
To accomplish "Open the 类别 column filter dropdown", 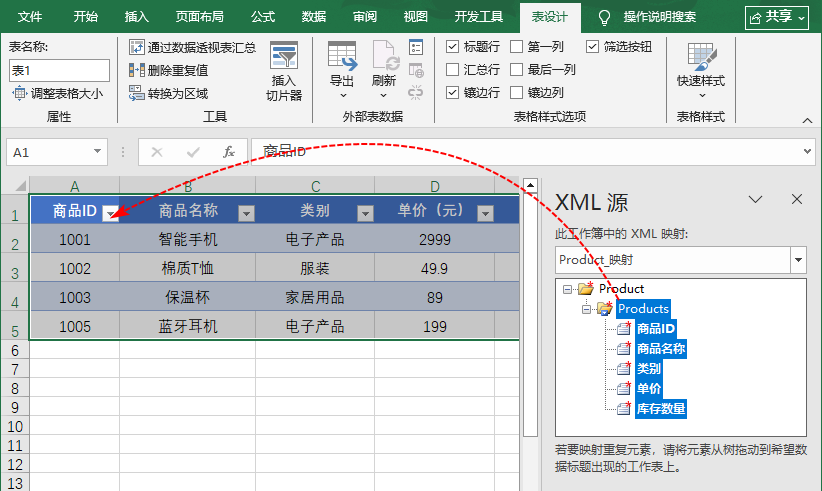I will (365, 213).
